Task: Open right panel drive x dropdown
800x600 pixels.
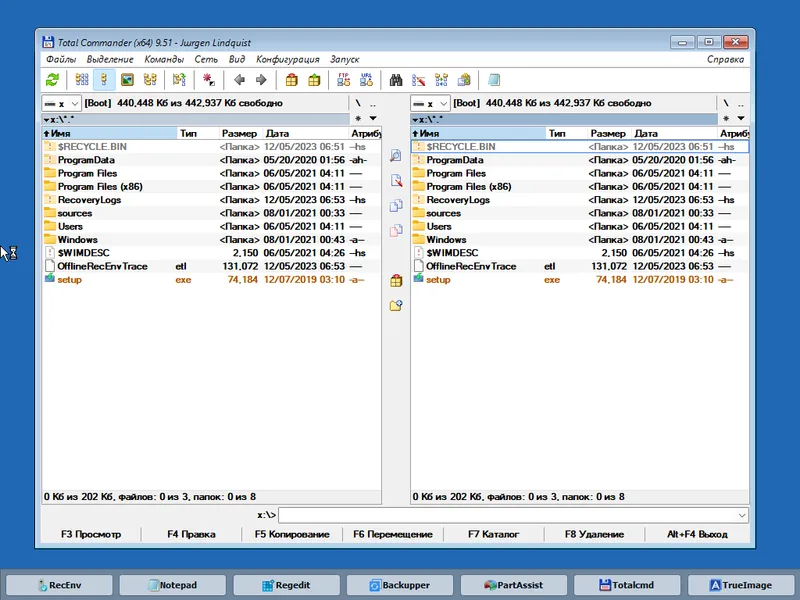Action: tap(430, 104)
